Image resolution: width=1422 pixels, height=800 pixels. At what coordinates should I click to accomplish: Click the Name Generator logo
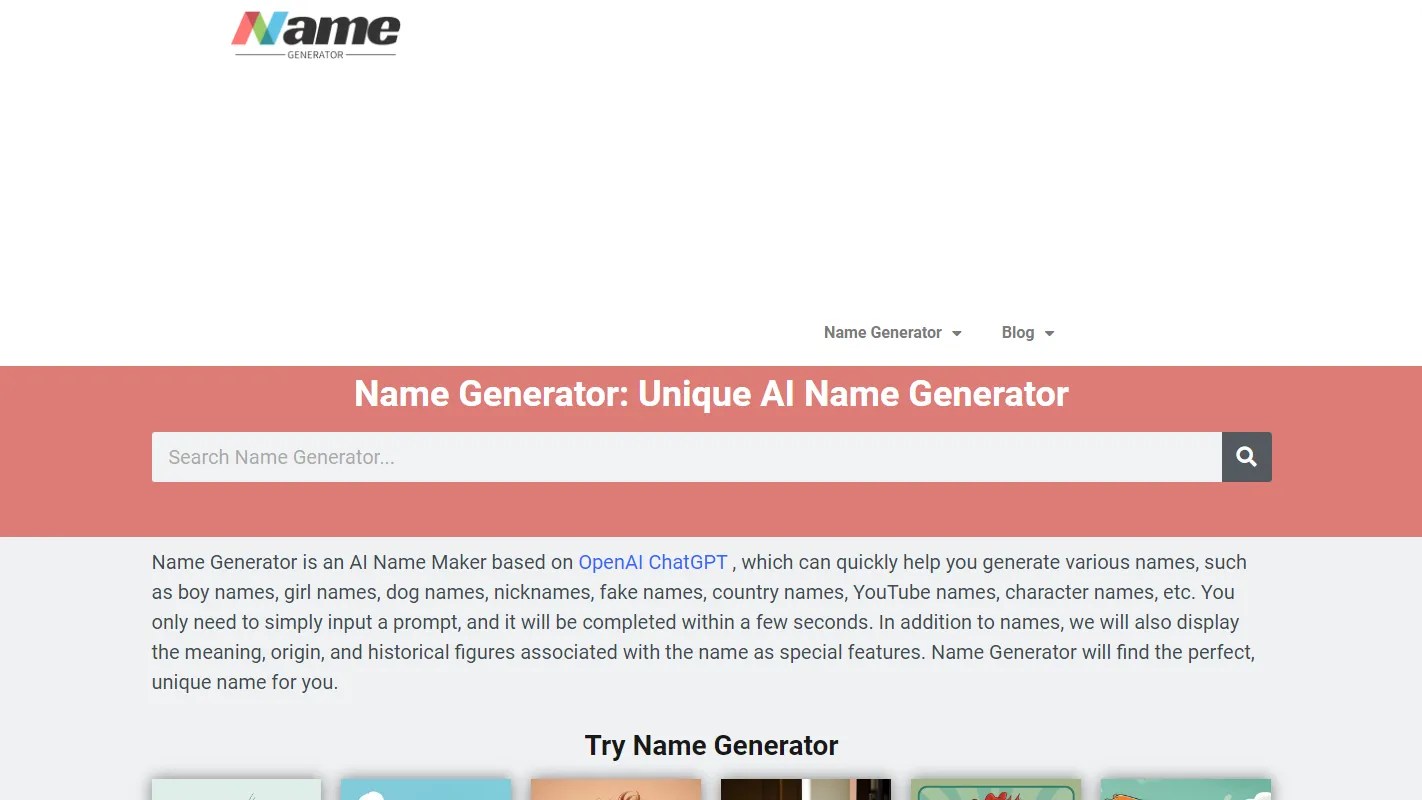(315, 34)
